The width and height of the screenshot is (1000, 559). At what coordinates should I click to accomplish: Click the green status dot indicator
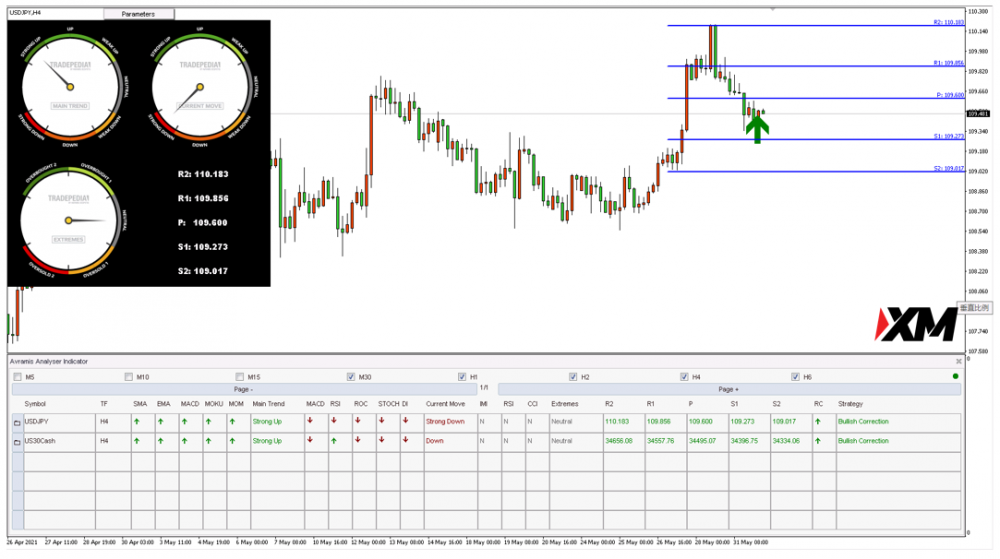tap(955, 376)
